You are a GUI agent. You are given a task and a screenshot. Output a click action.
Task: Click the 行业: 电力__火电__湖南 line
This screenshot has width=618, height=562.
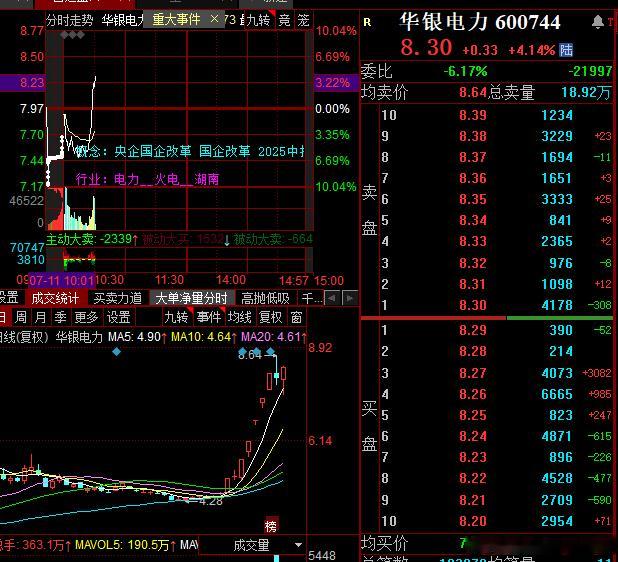(147, 179)
